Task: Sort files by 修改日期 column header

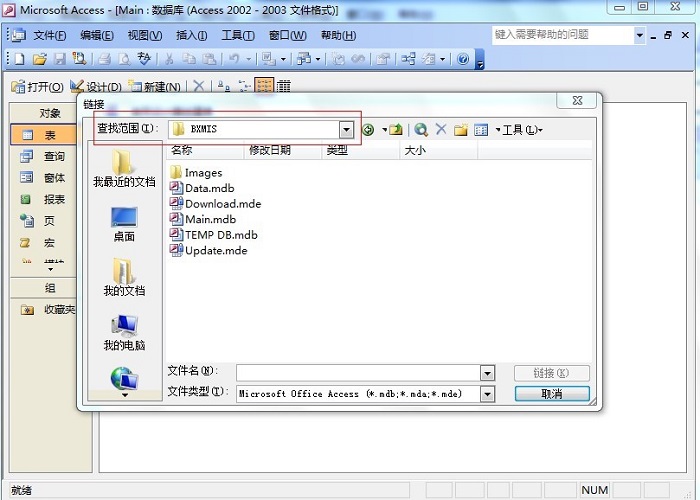Action: [283, 150]
